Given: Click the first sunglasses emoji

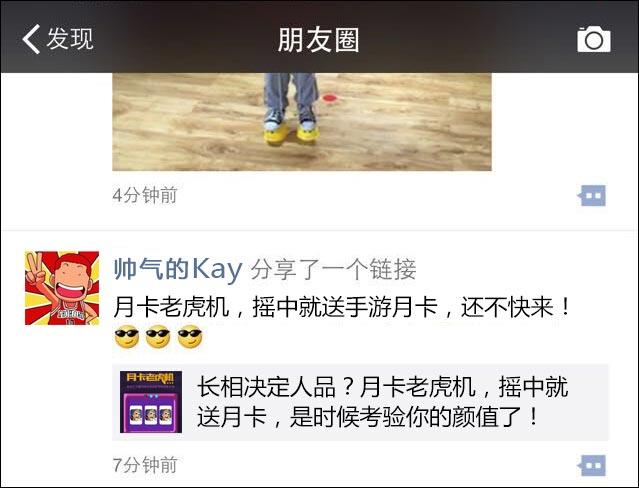Looking at the screenshot, I should coord(127,337).
